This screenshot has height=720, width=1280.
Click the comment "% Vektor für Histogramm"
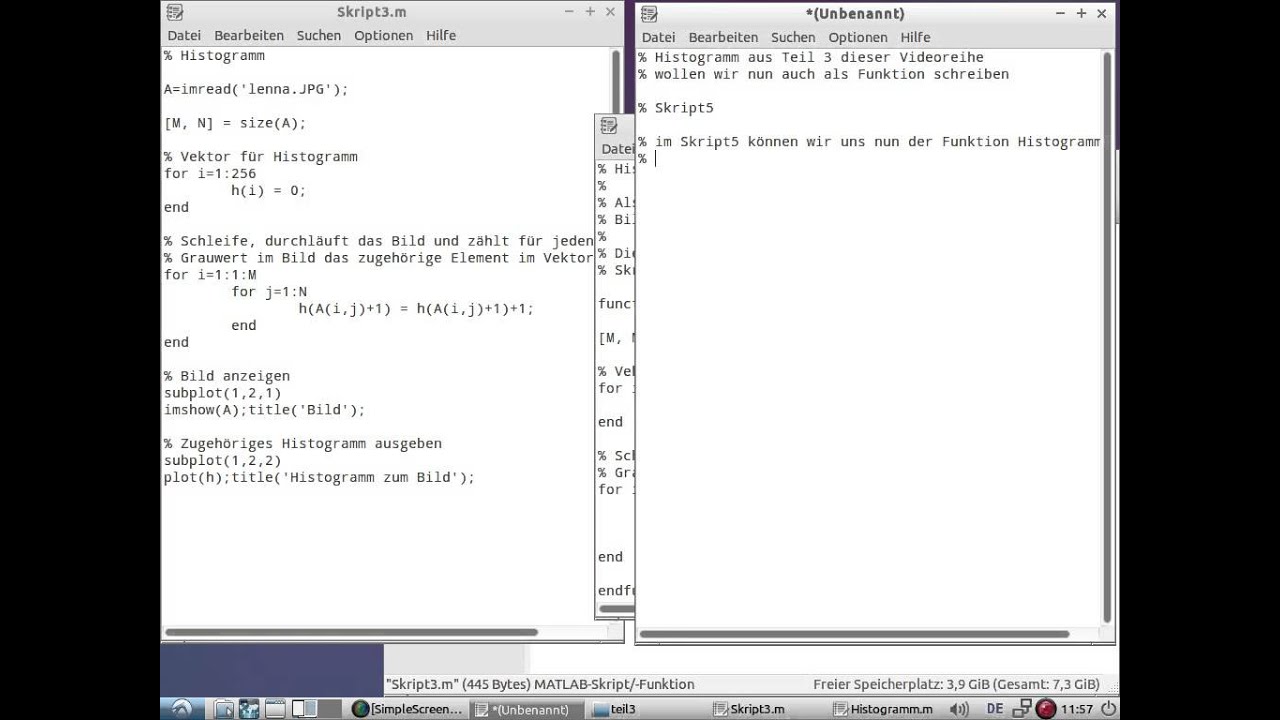point(261,157)
